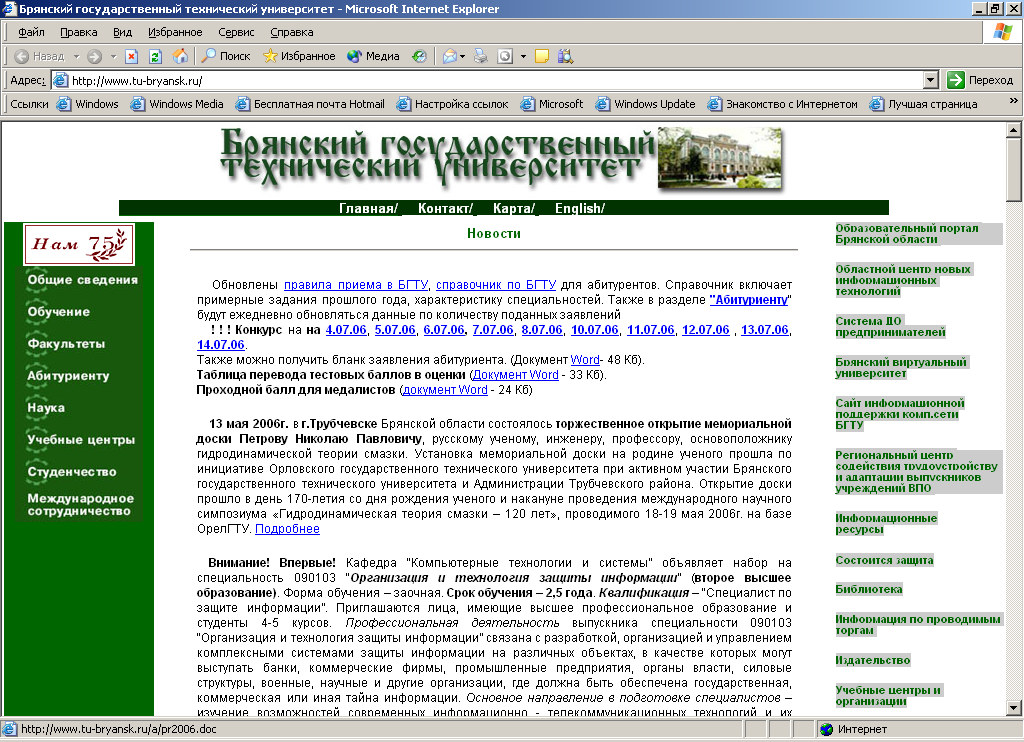The height and width of the screenshot is (742, 1024).
Task: Open the Абитуриенту sidebar section
Action: click(x=68, y=376)
